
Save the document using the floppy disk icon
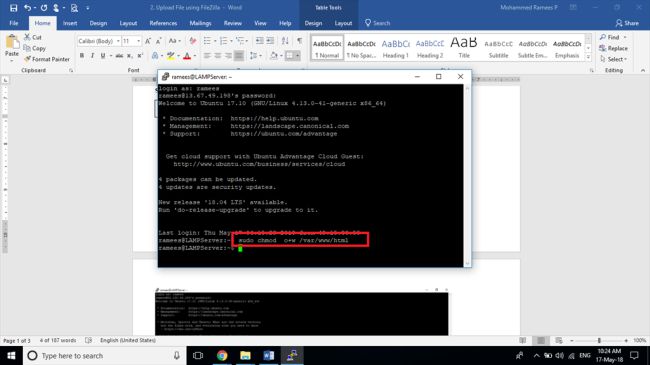(x=13, y=7)
